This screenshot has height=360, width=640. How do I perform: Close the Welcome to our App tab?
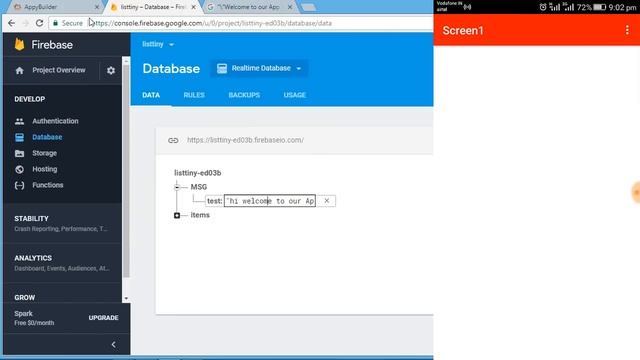click(x=290, y=7)
